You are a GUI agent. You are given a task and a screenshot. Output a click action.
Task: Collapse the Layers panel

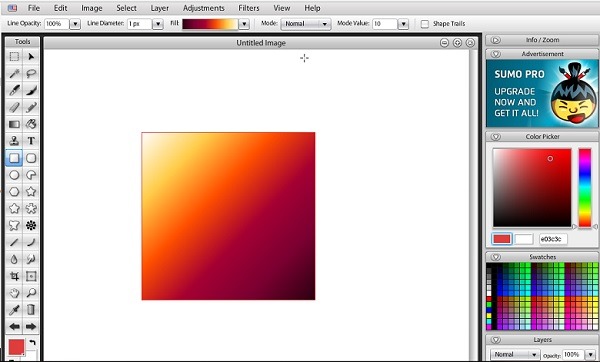(x=496, y=340)
